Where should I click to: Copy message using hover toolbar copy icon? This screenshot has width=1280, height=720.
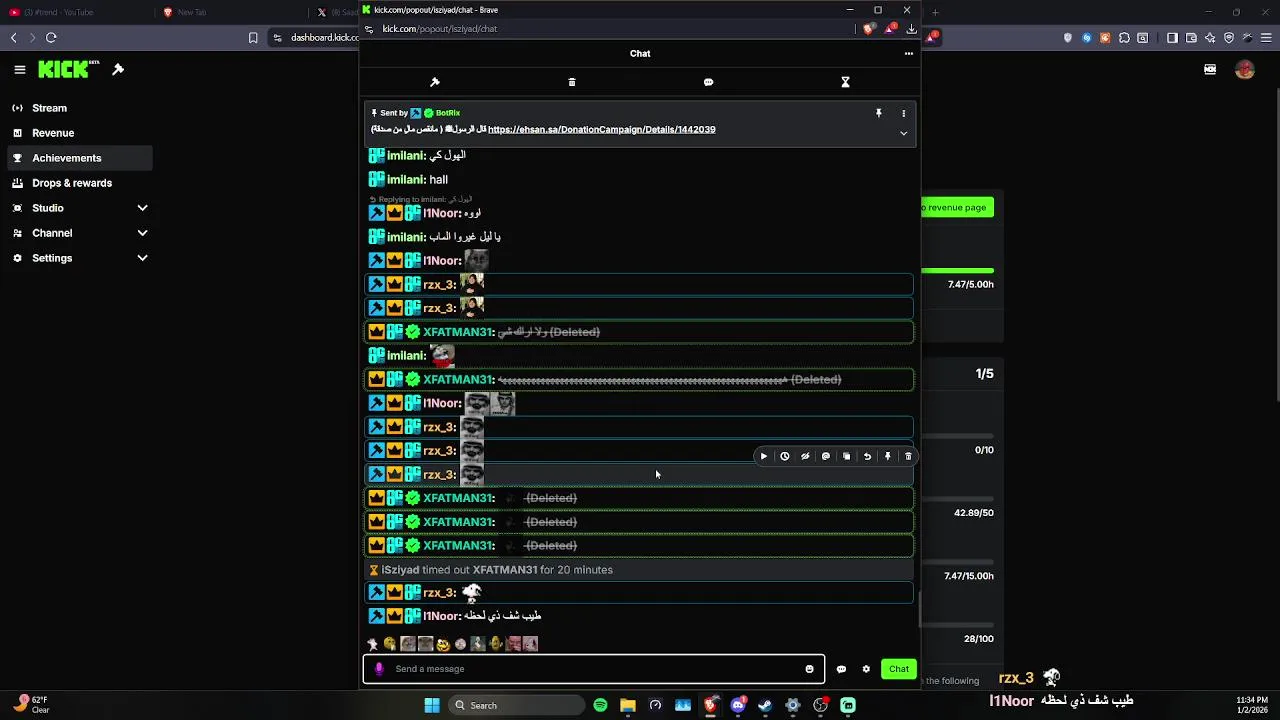(x=846, y=456)
